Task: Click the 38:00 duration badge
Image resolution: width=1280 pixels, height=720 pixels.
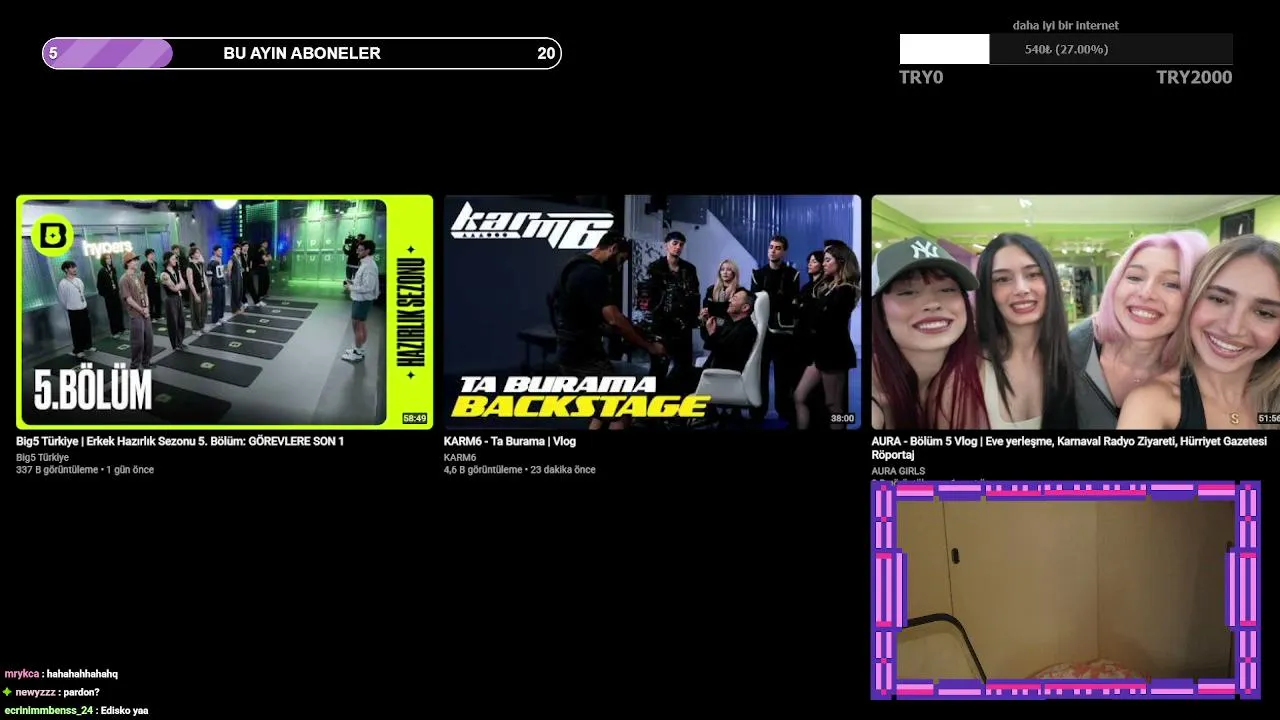Action: [842, 418]
